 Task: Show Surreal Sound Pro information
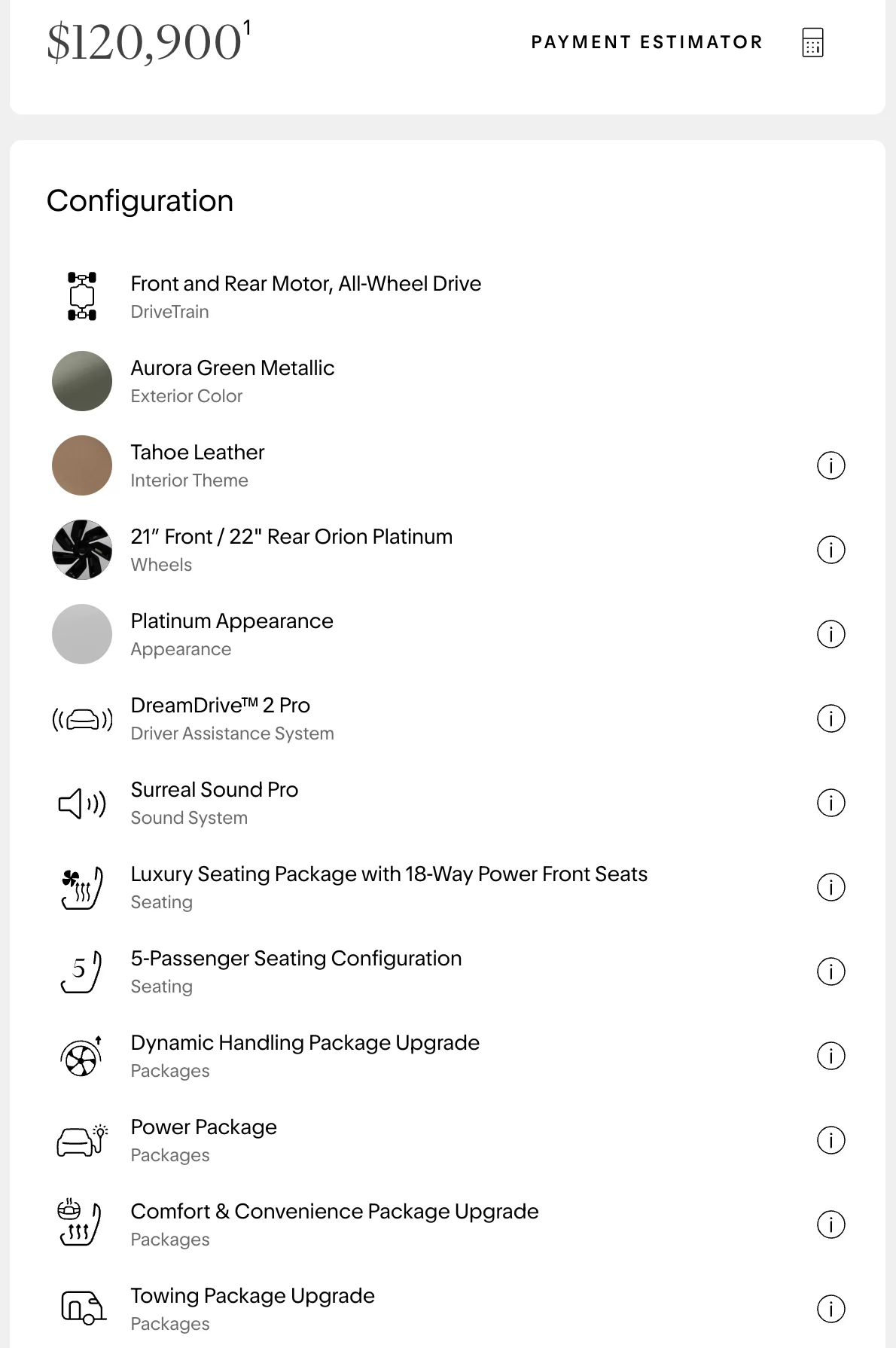coord(830,803)
